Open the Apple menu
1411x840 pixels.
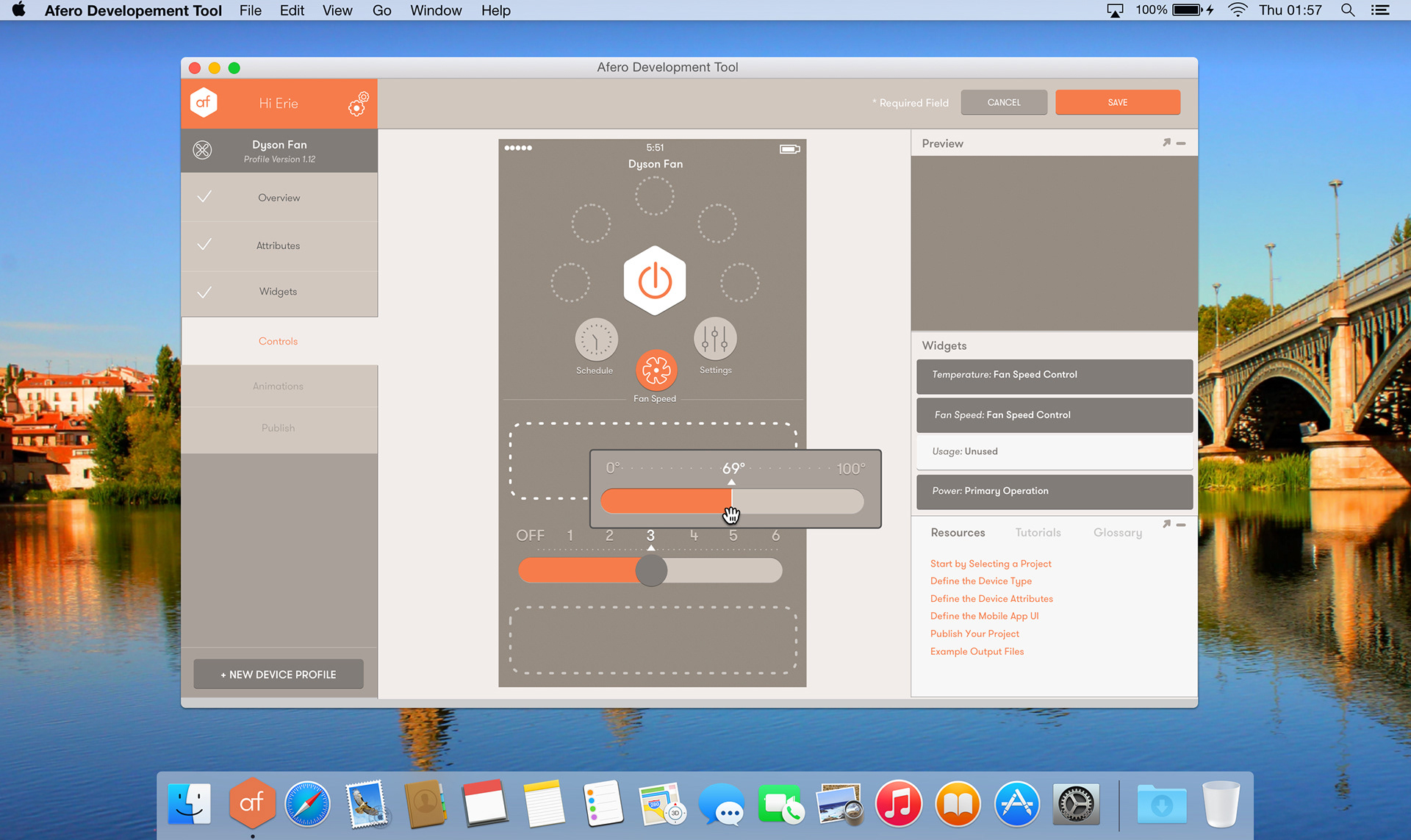point(19,10)
